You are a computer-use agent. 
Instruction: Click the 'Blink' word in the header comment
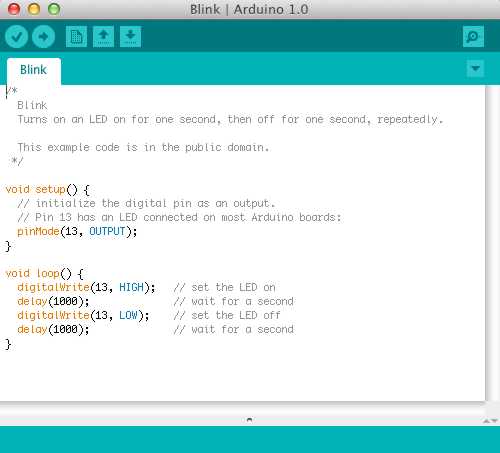[x=32, y=105]
